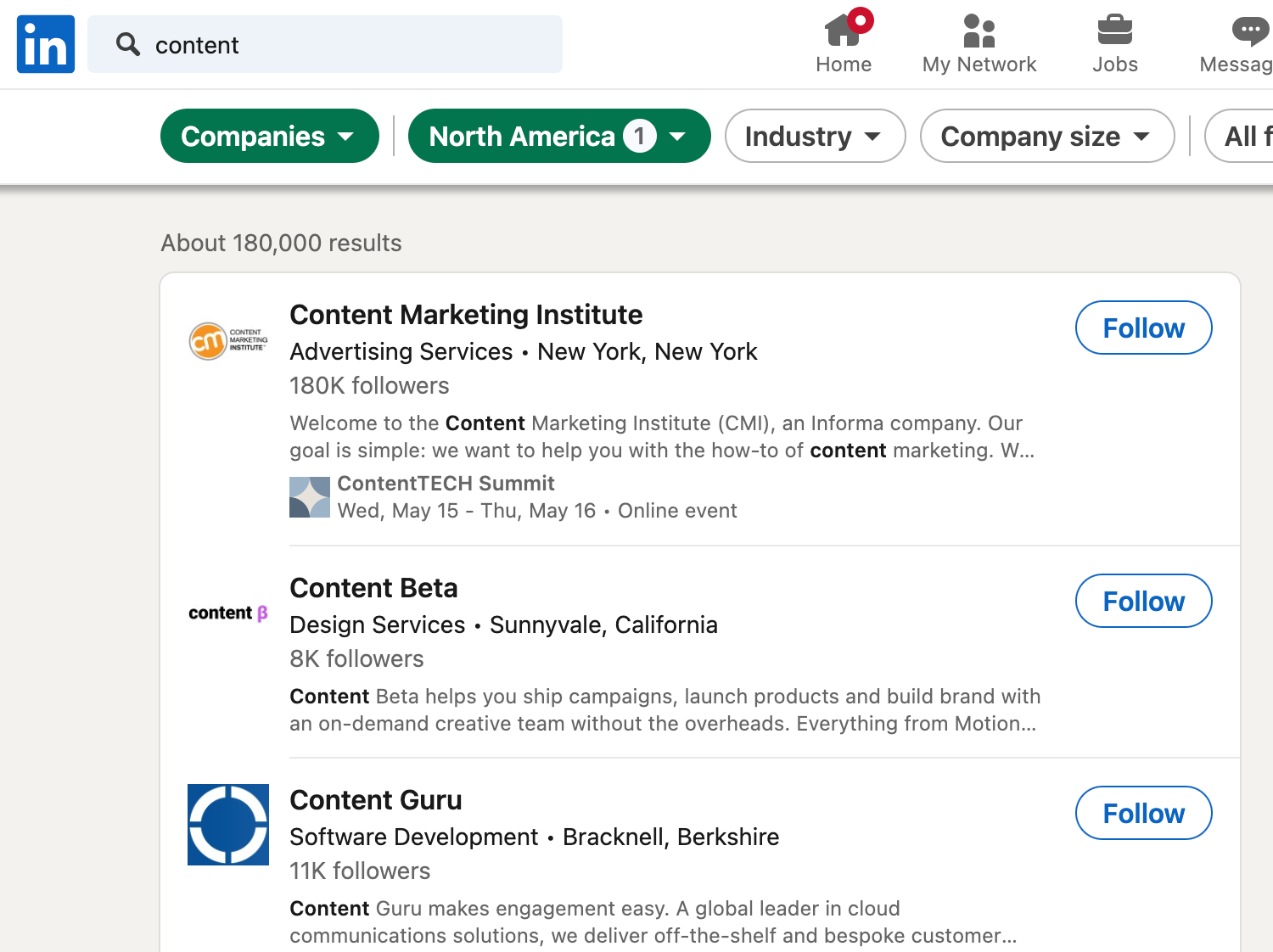Click '180K followers' text

click(x=369, y=386)
